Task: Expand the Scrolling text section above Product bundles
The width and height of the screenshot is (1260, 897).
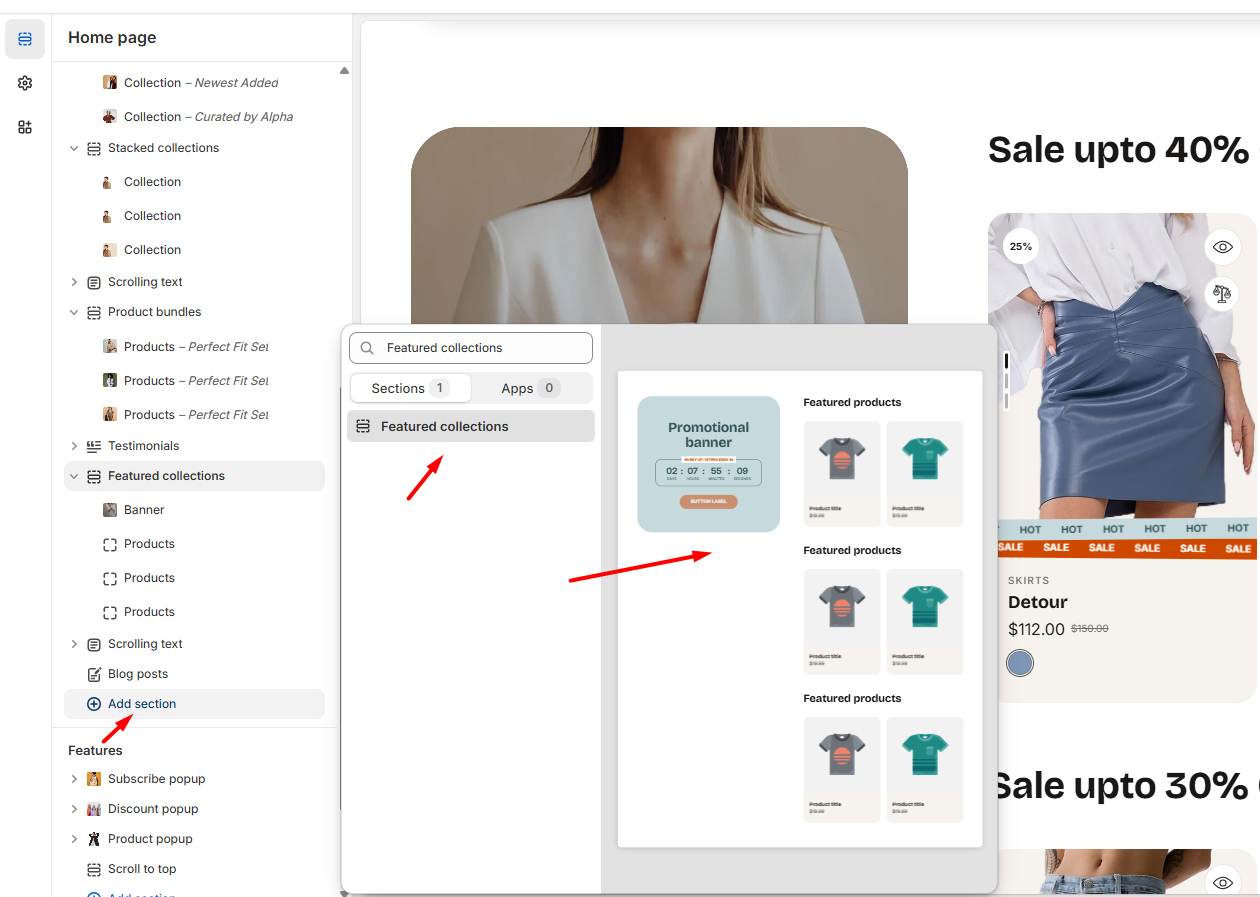Action: click(x=74, y=282)
